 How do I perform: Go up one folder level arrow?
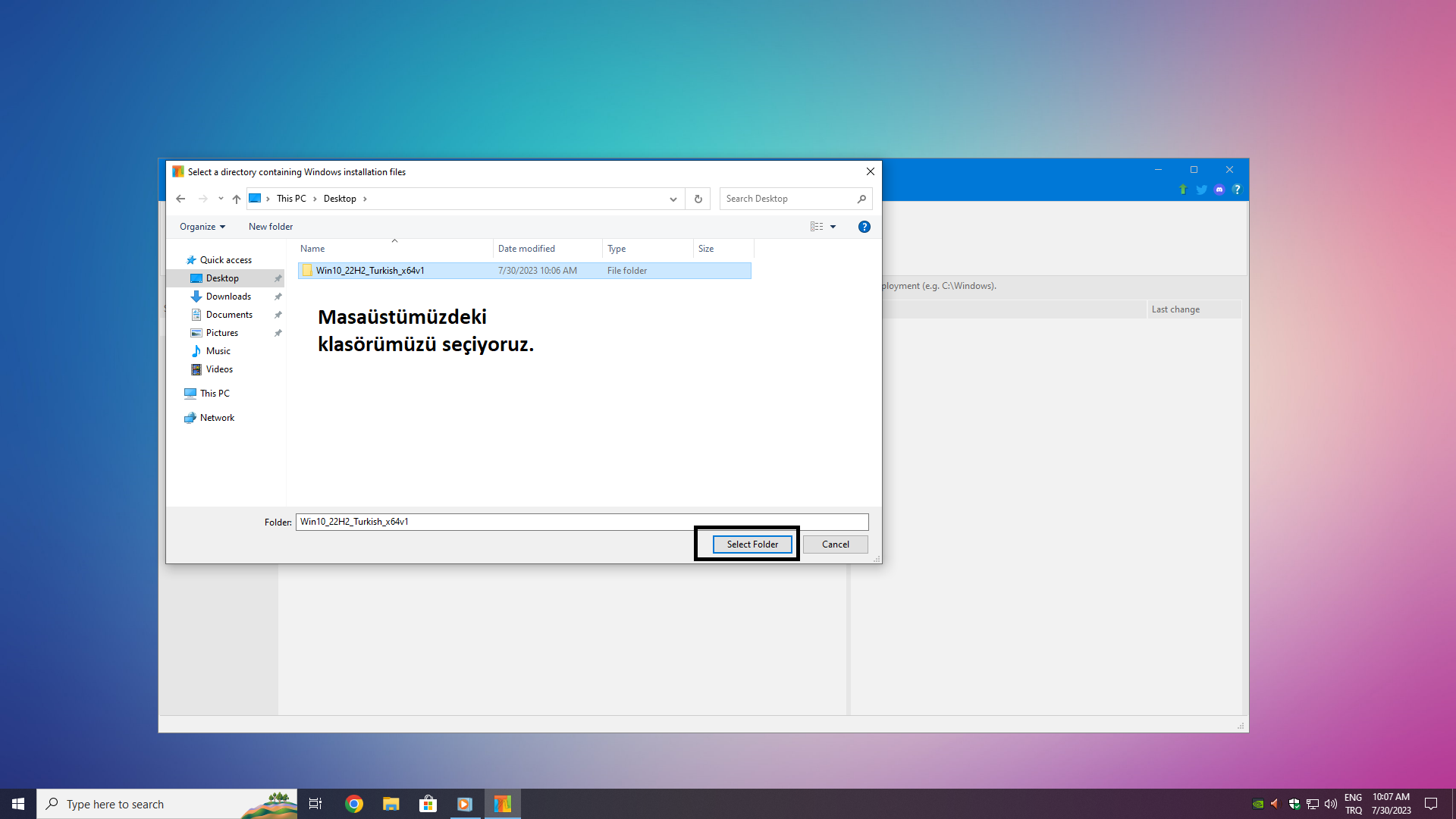pos(237,199)
